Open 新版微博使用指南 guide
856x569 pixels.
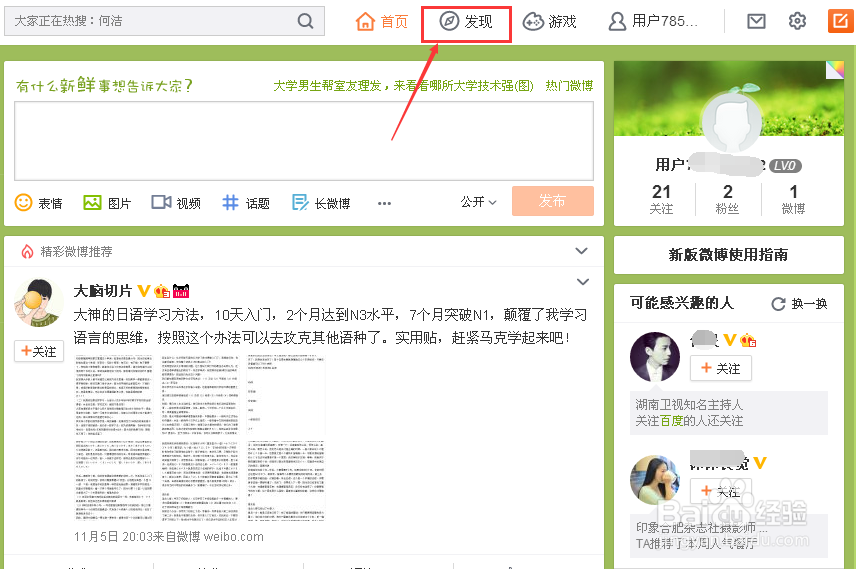coord(729,254)
